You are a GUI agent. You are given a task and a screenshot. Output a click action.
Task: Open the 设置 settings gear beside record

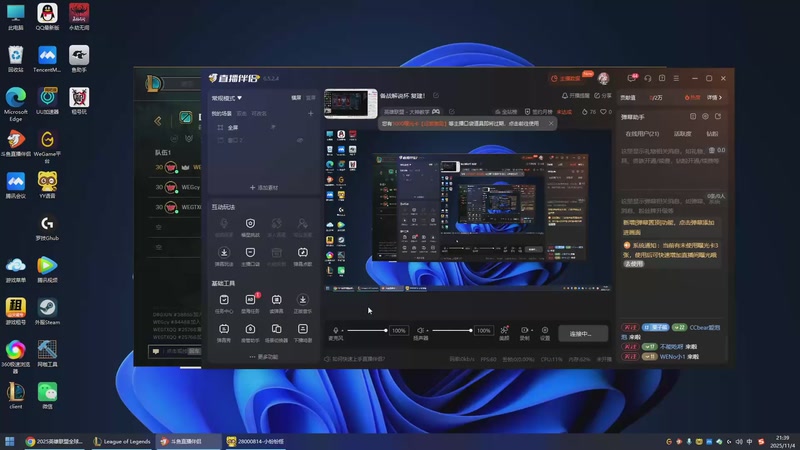pyautogui.click(x=545, y=330)
